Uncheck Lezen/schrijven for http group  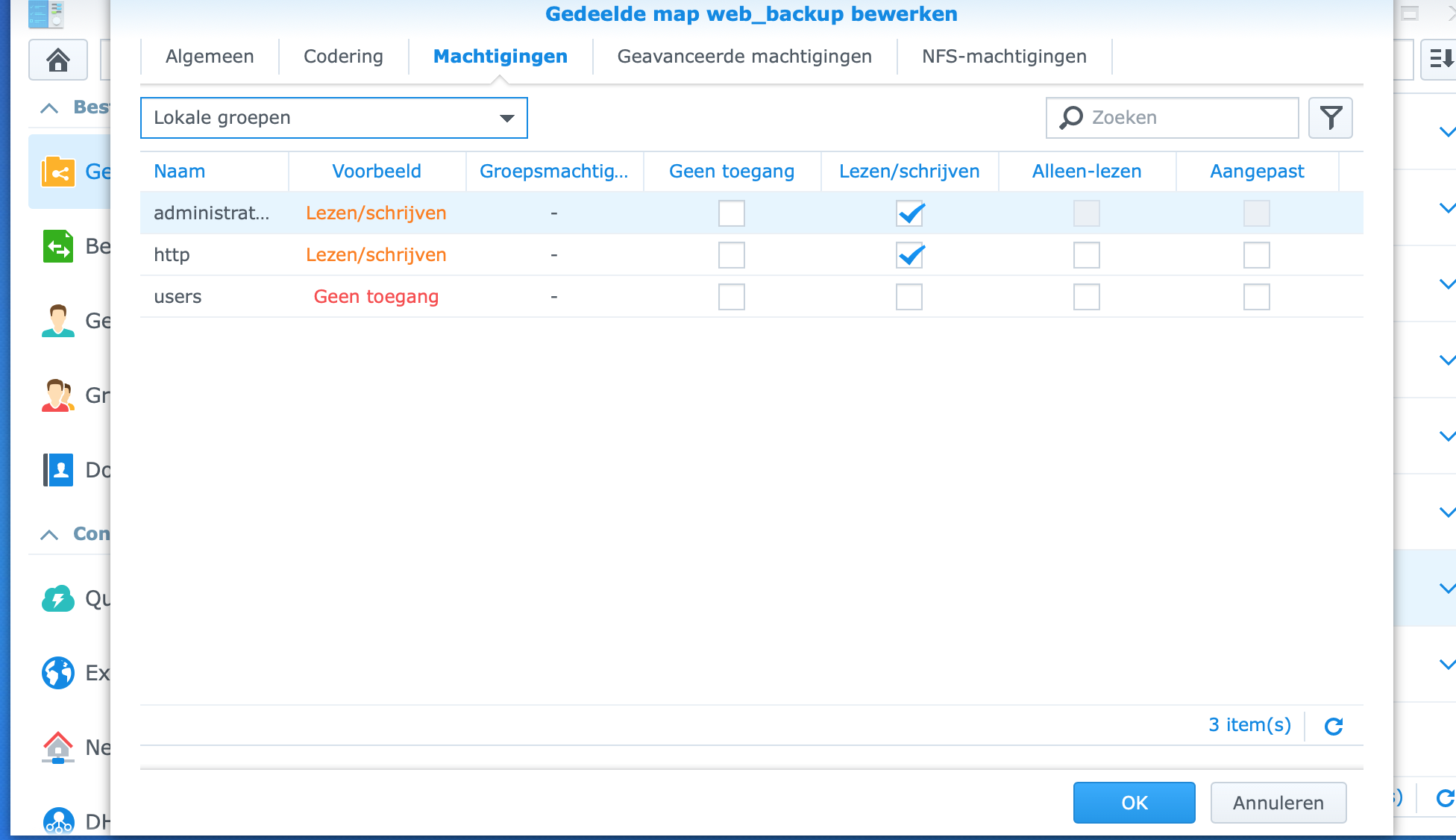pos(909,255)
